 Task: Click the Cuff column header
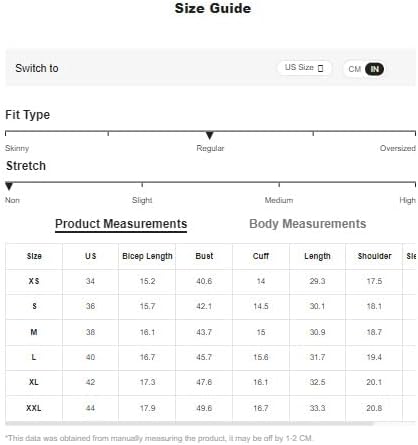[261, 256]
